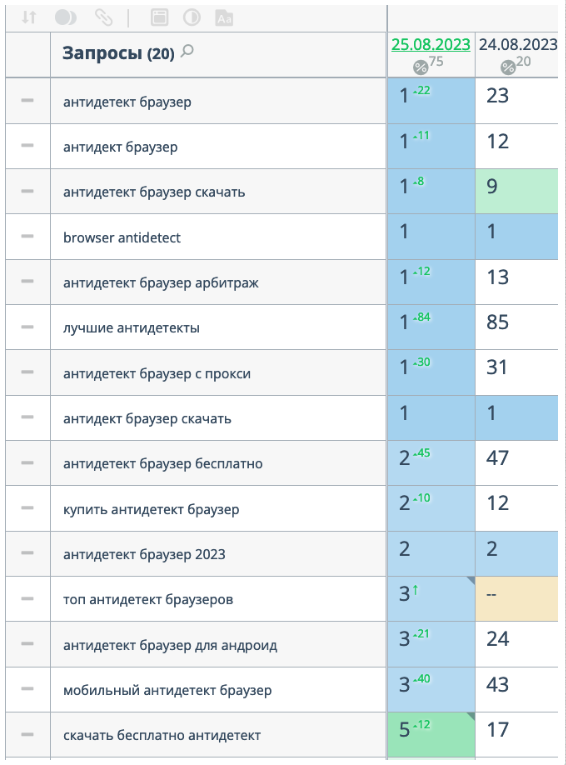
Task: Click dash marker beside 'лучшие антидетекты' row
Action: [x=27, y=327]
